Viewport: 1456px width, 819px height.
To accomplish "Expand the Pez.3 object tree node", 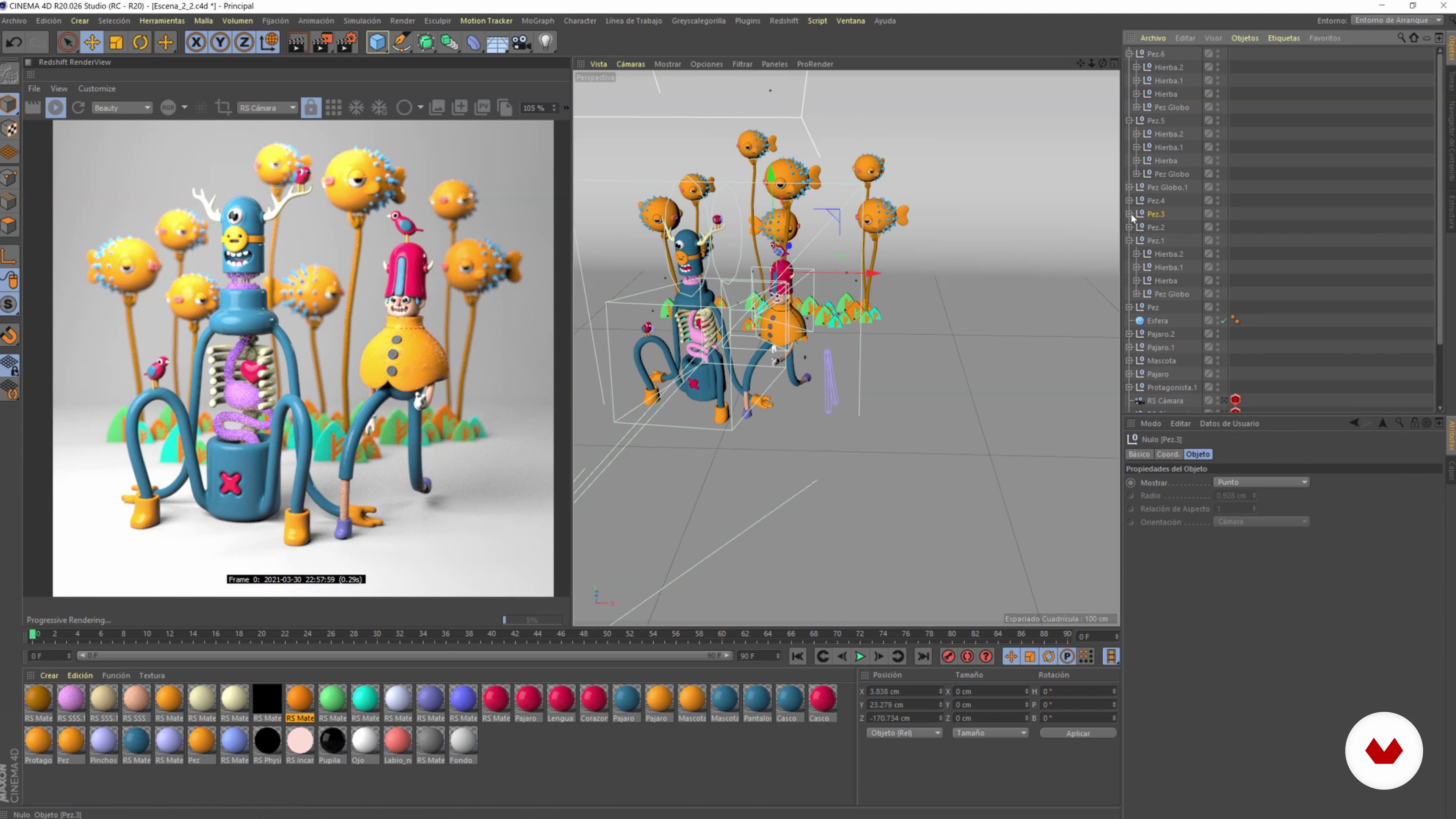I will coord(1129,214).
